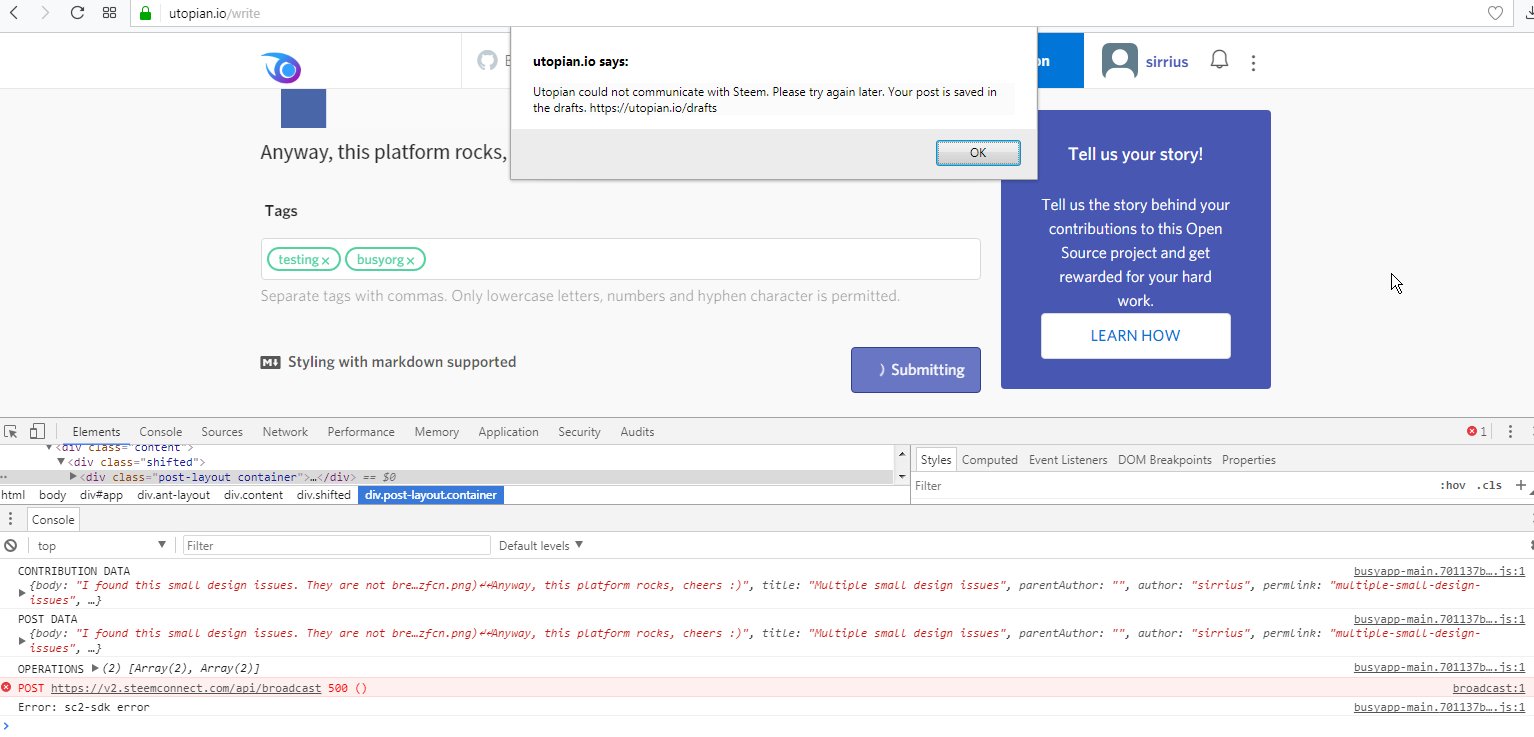The image size is (1534, 737).
Task: Toggle the :hov element state
Action: click(1452, 485)
